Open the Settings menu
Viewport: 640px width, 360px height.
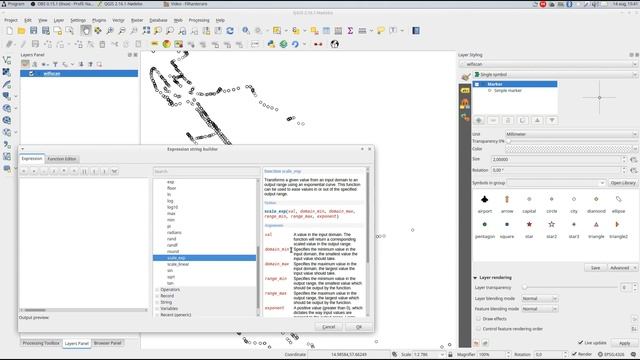(x=78, y=20)
